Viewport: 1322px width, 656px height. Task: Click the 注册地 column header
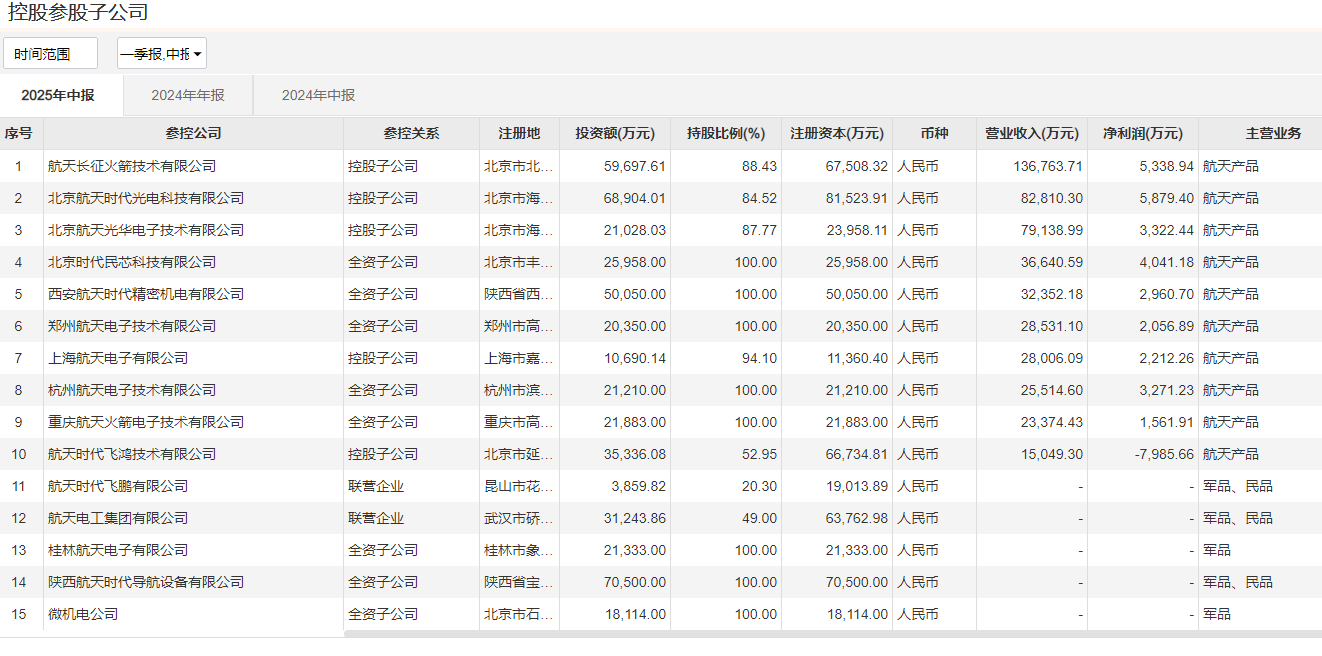point(519,133)
